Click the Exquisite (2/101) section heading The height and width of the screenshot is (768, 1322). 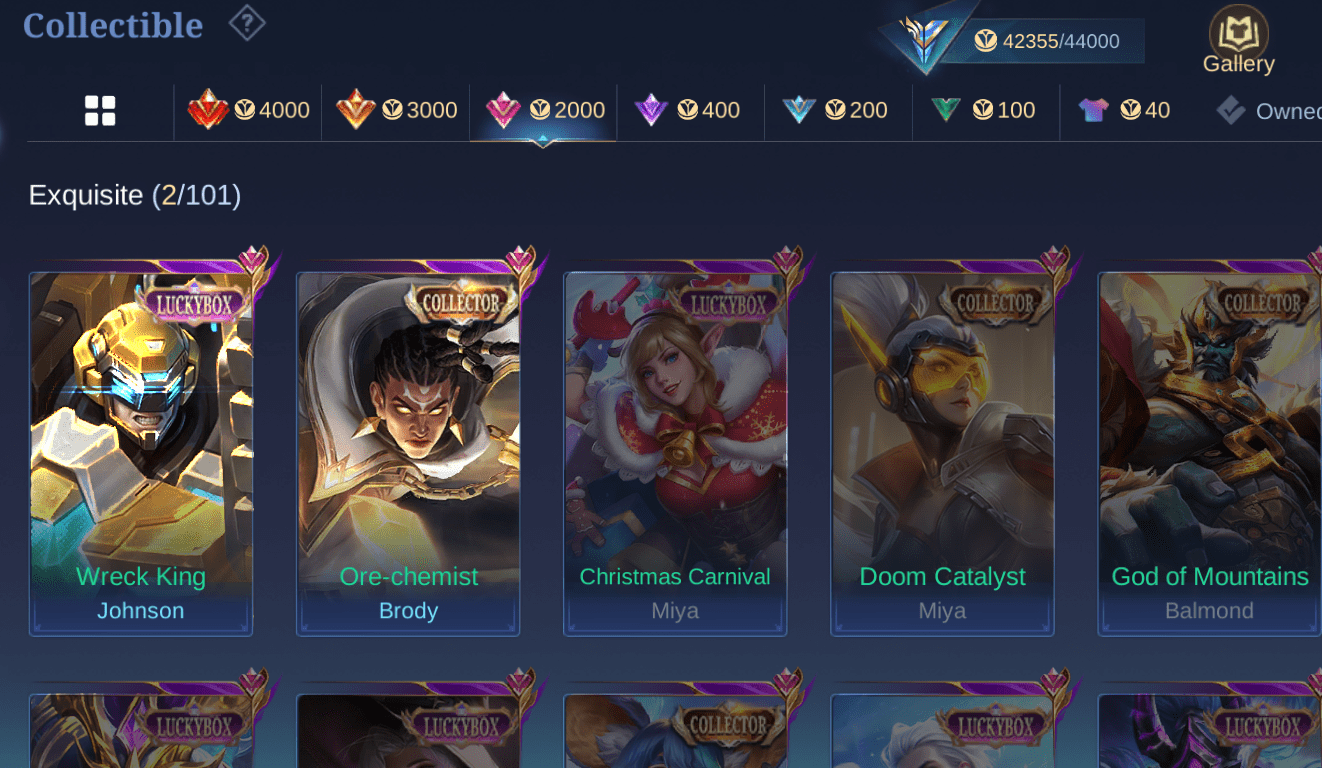coord(135,195)
